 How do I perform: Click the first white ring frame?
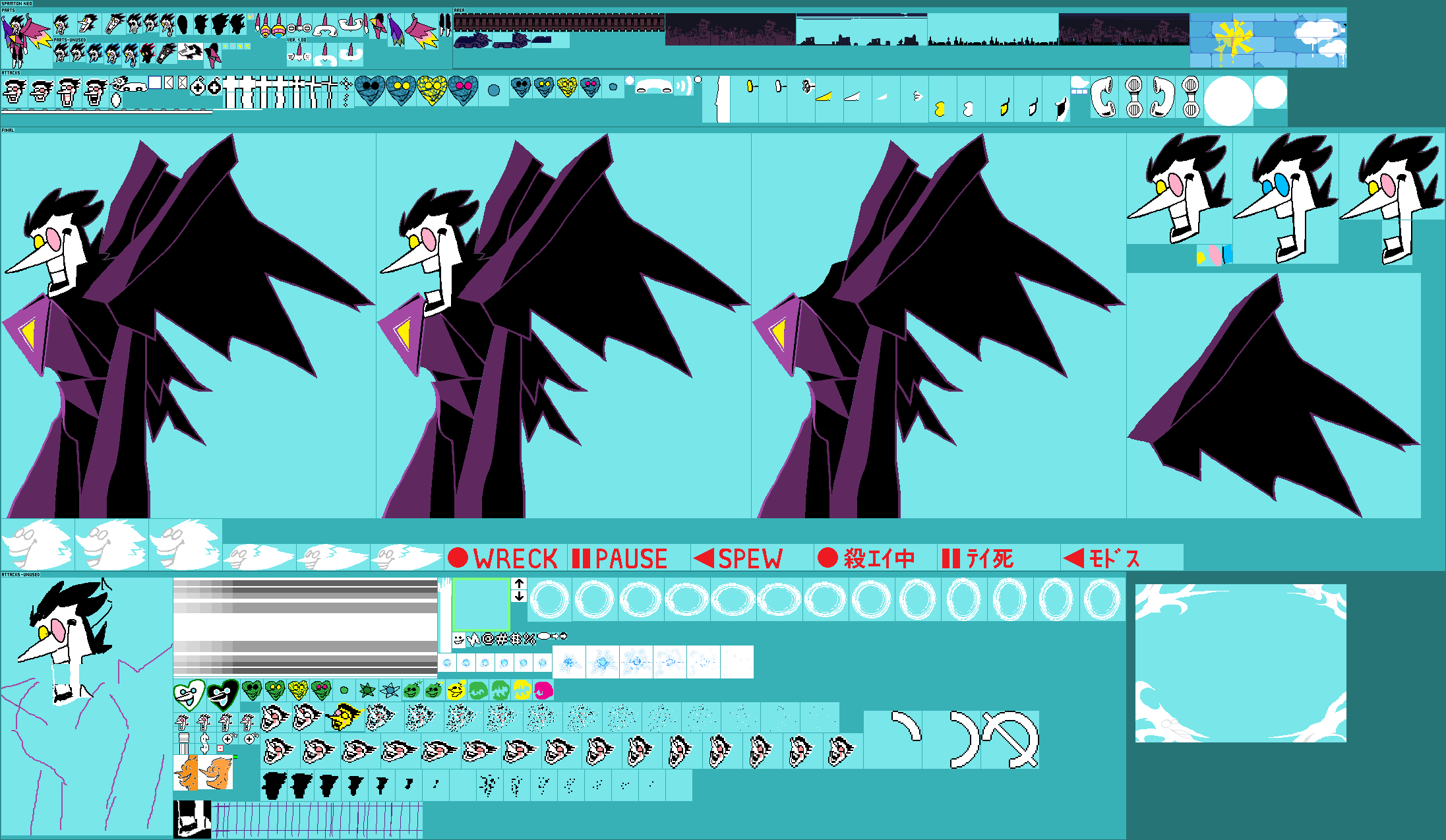pyautogui.click(x=549, y=600)
